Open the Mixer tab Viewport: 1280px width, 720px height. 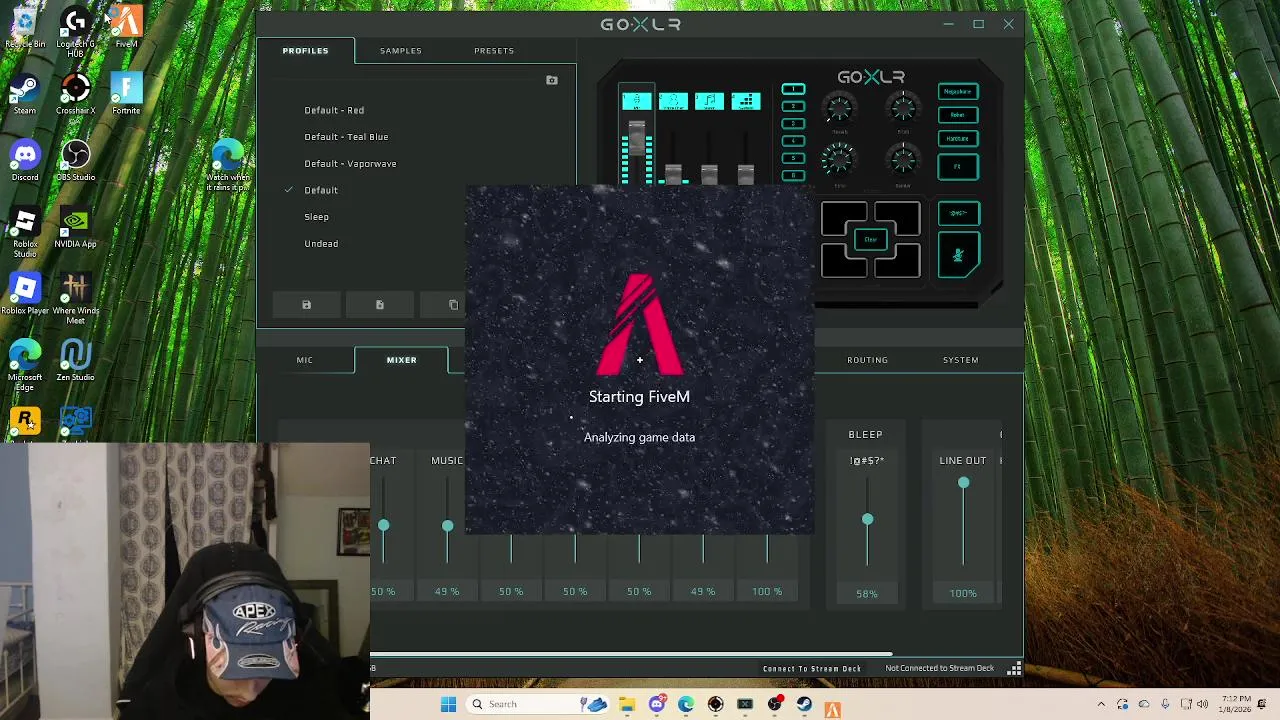point(401,360)
